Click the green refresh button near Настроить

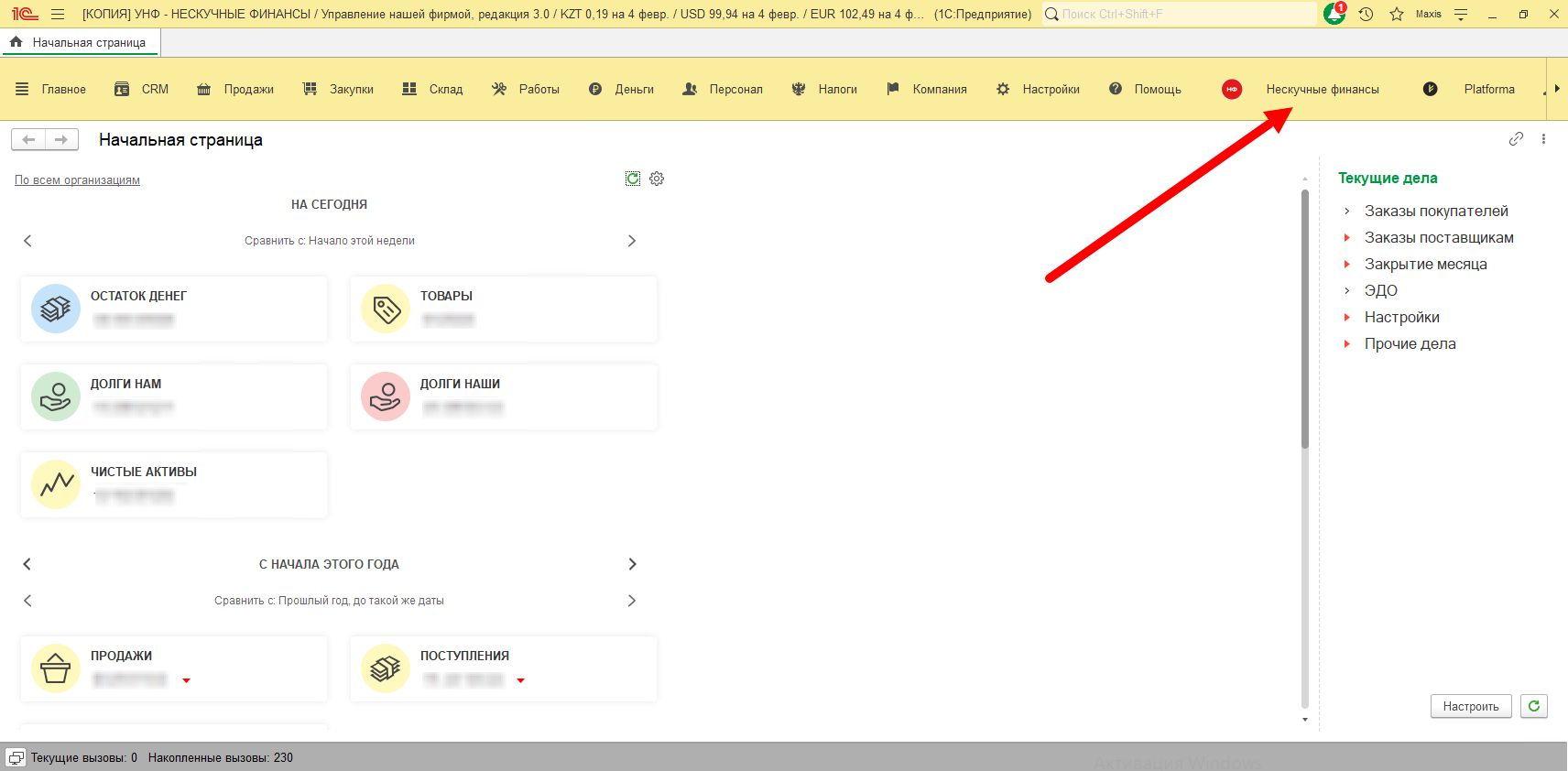(x=1533, y=706)
